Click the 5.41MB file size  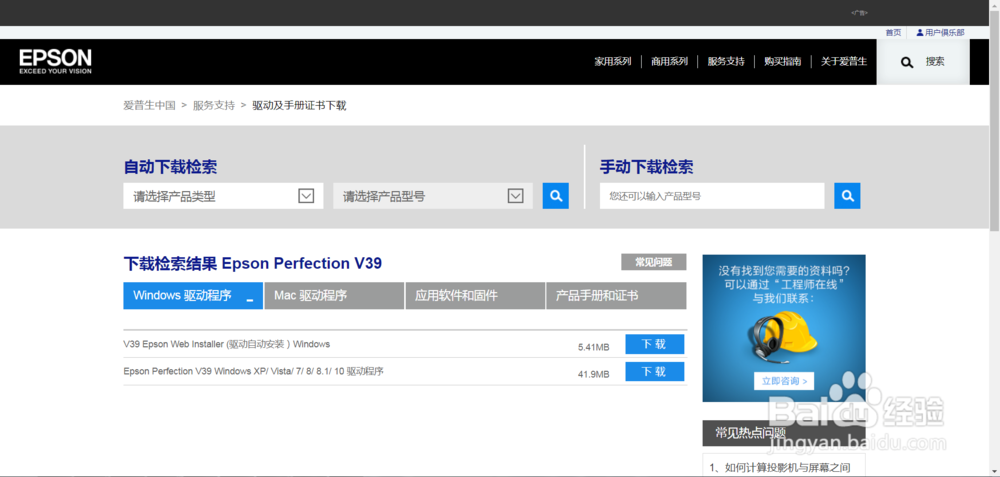point(593,348)
